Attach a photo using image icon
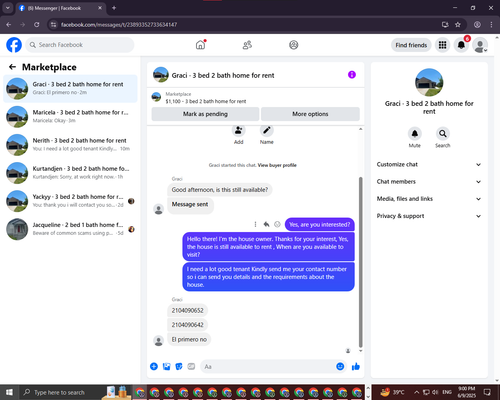The height and width of the screenshot is (400, 500). click(166, 367)
